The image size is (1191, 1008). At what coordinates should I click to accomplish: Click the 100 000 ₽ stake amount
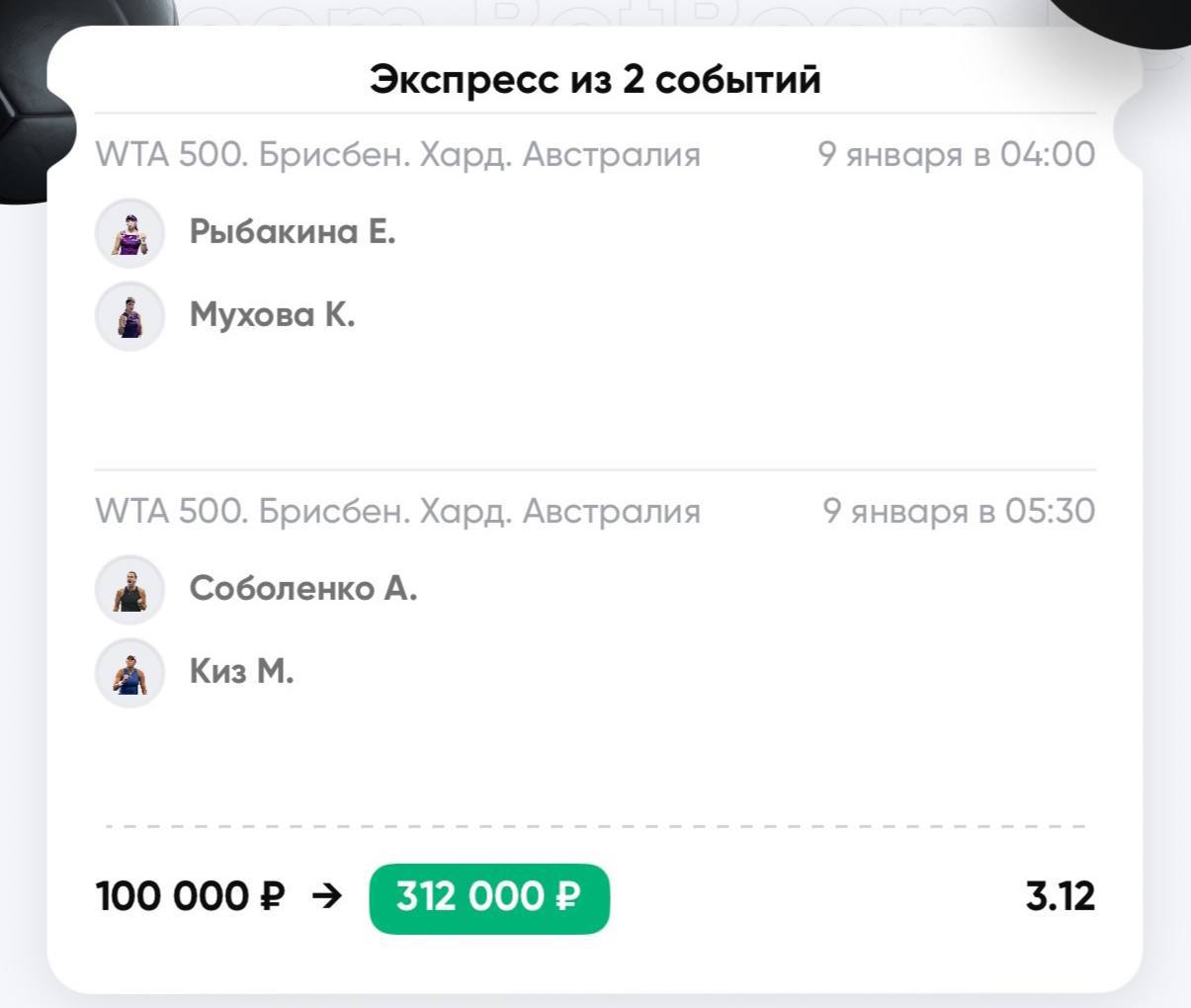190,897
